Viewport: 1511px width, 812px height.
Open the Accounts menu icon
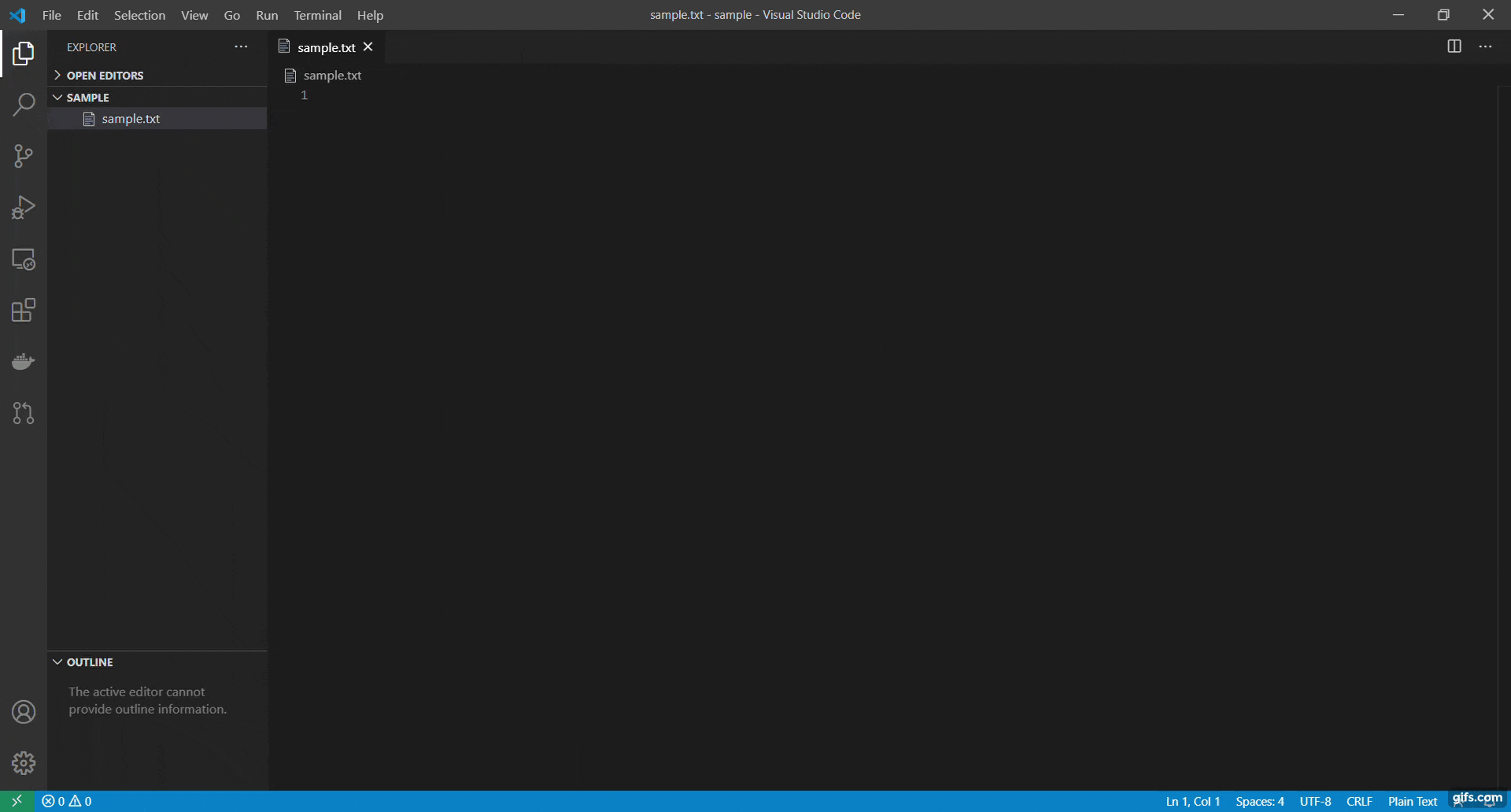24,712
